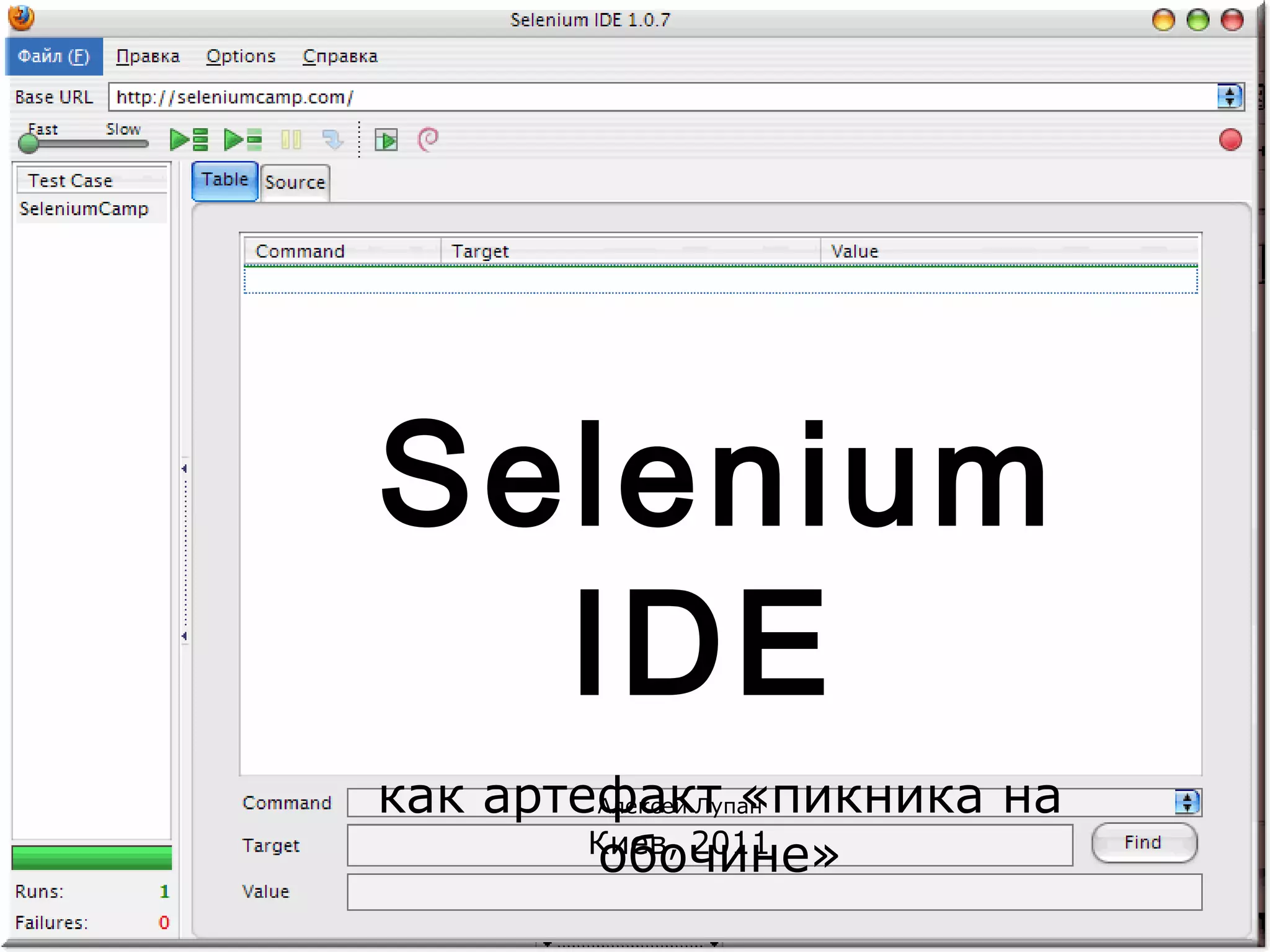This screenshot has height=952, width=1270.
Task: Open the Command combo box dropdown arrow
Action: pos(1188,802)
